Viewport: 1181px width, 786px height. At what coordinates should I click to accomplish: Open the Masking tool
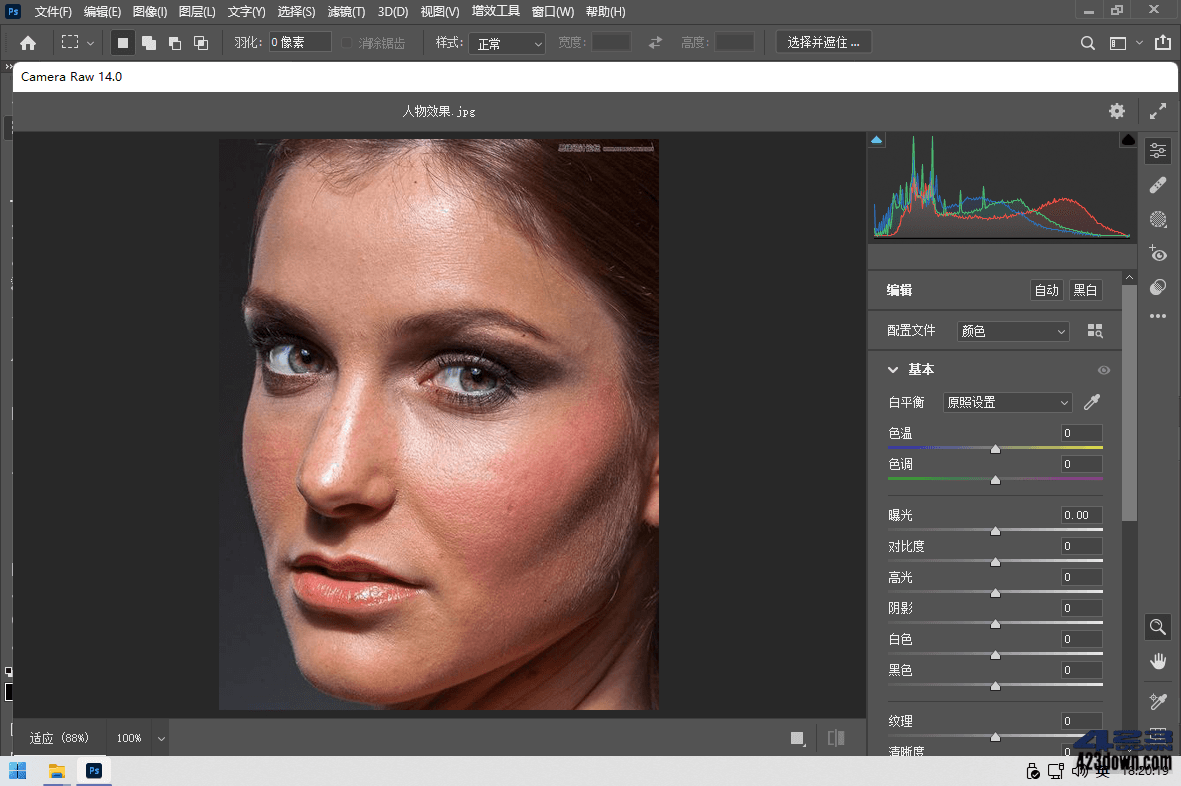tap(1157, 219)
